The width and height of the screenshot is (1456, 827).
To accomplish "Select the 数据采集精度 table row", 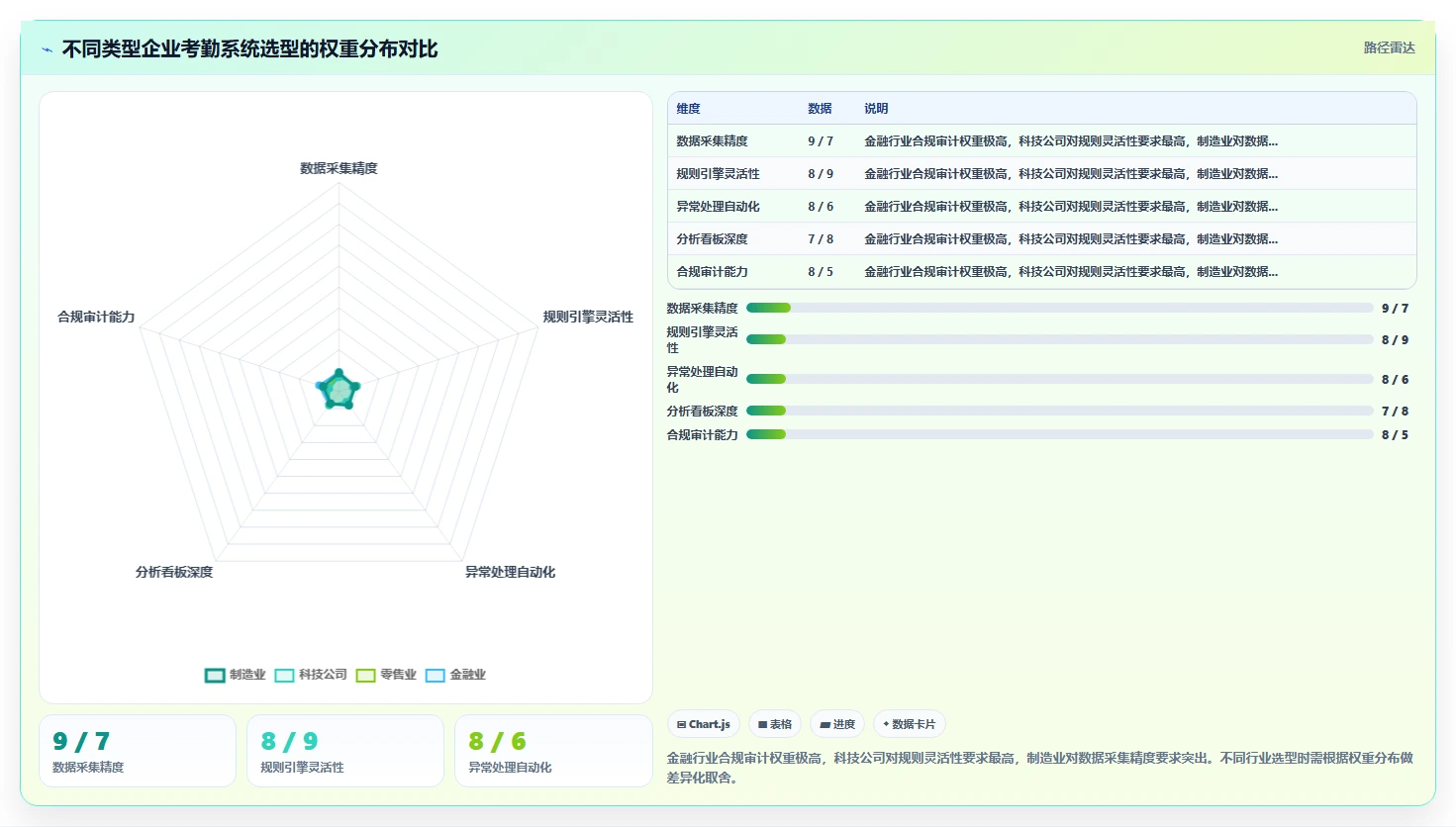I will click(1042, 141).
